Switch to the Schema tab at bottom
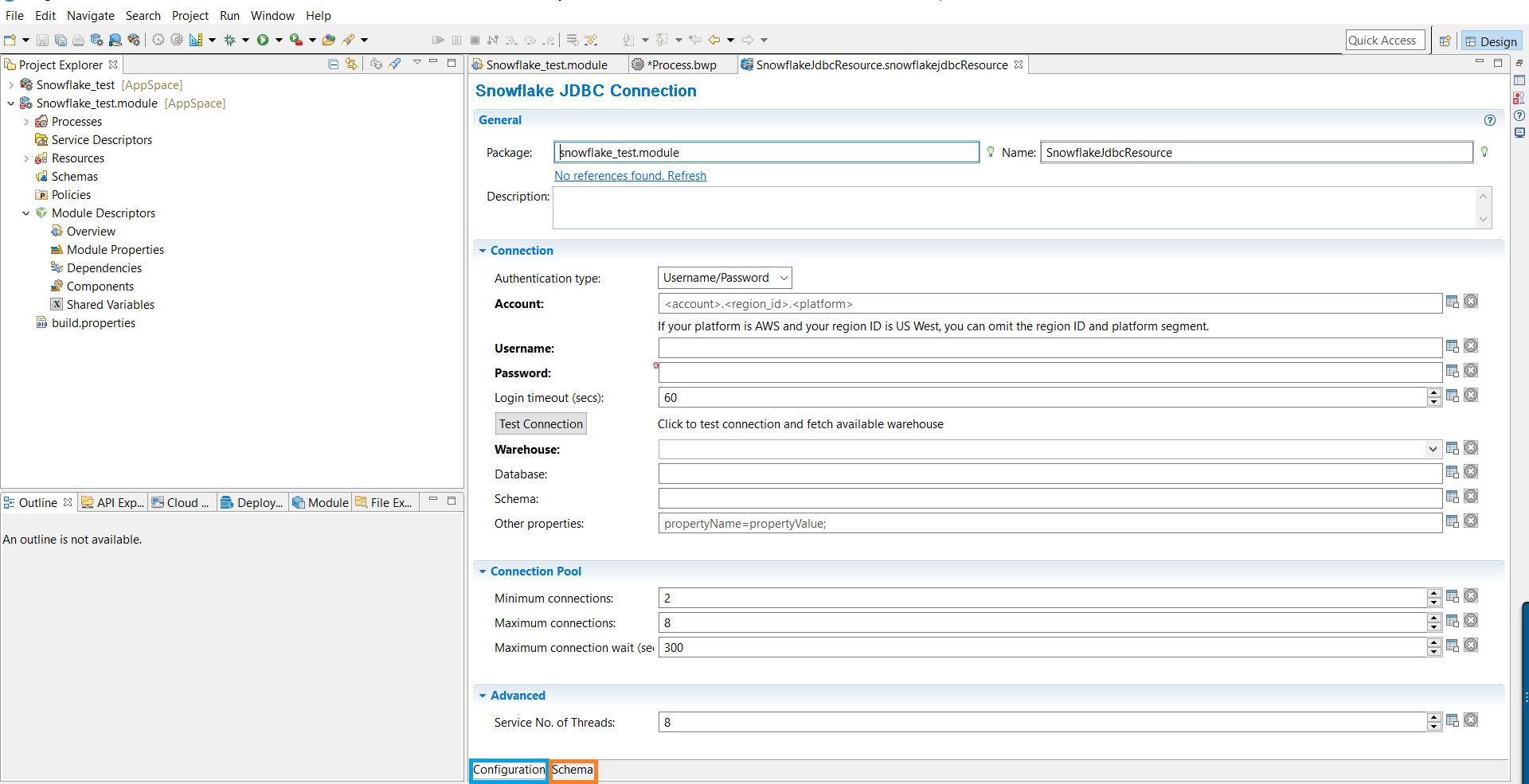Image resolution: width=1529 pixels, height=784 pixels. point(573,770)
